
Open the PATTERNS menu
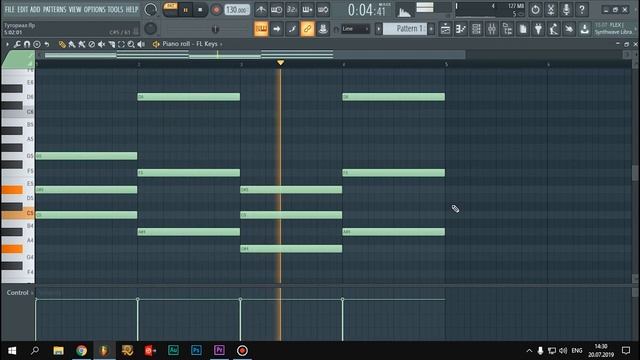(54, 9)
